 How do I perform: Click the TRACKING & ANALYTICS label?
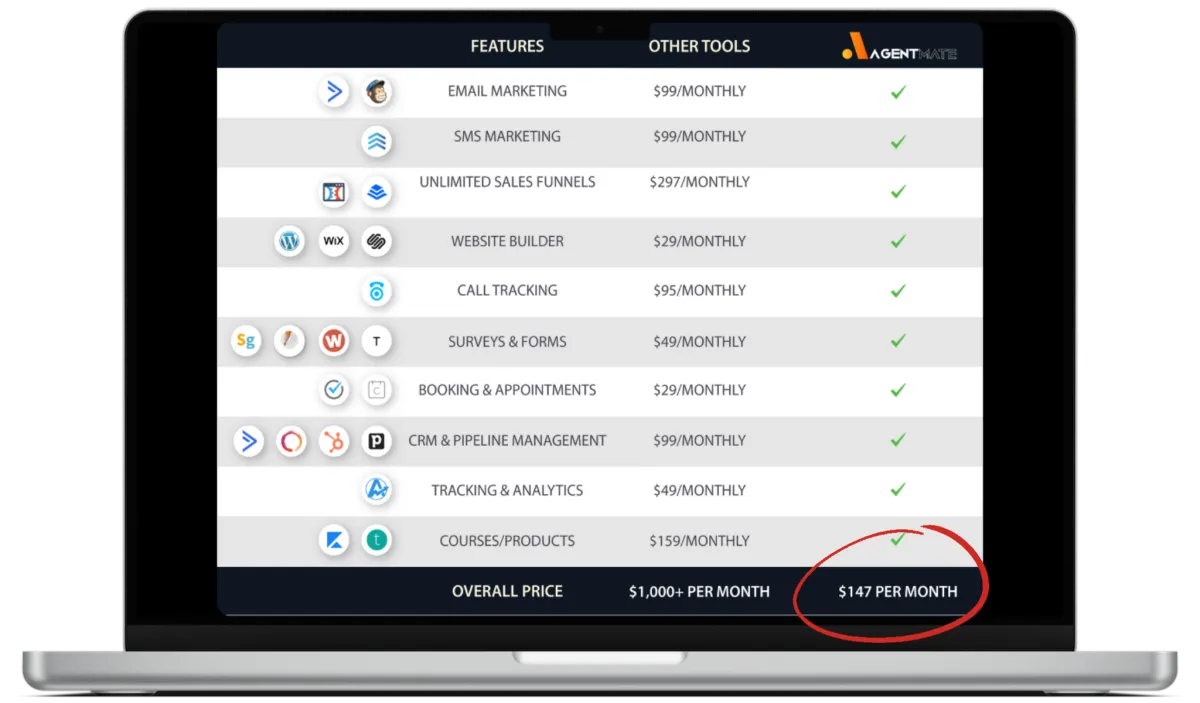click(507, 490)
